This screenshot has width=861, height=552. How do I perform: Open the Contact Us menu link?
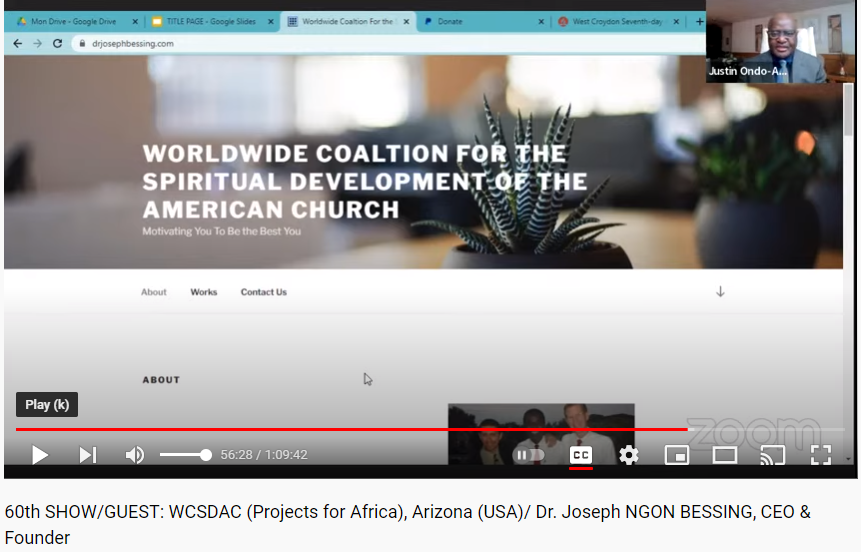point(264,292)
